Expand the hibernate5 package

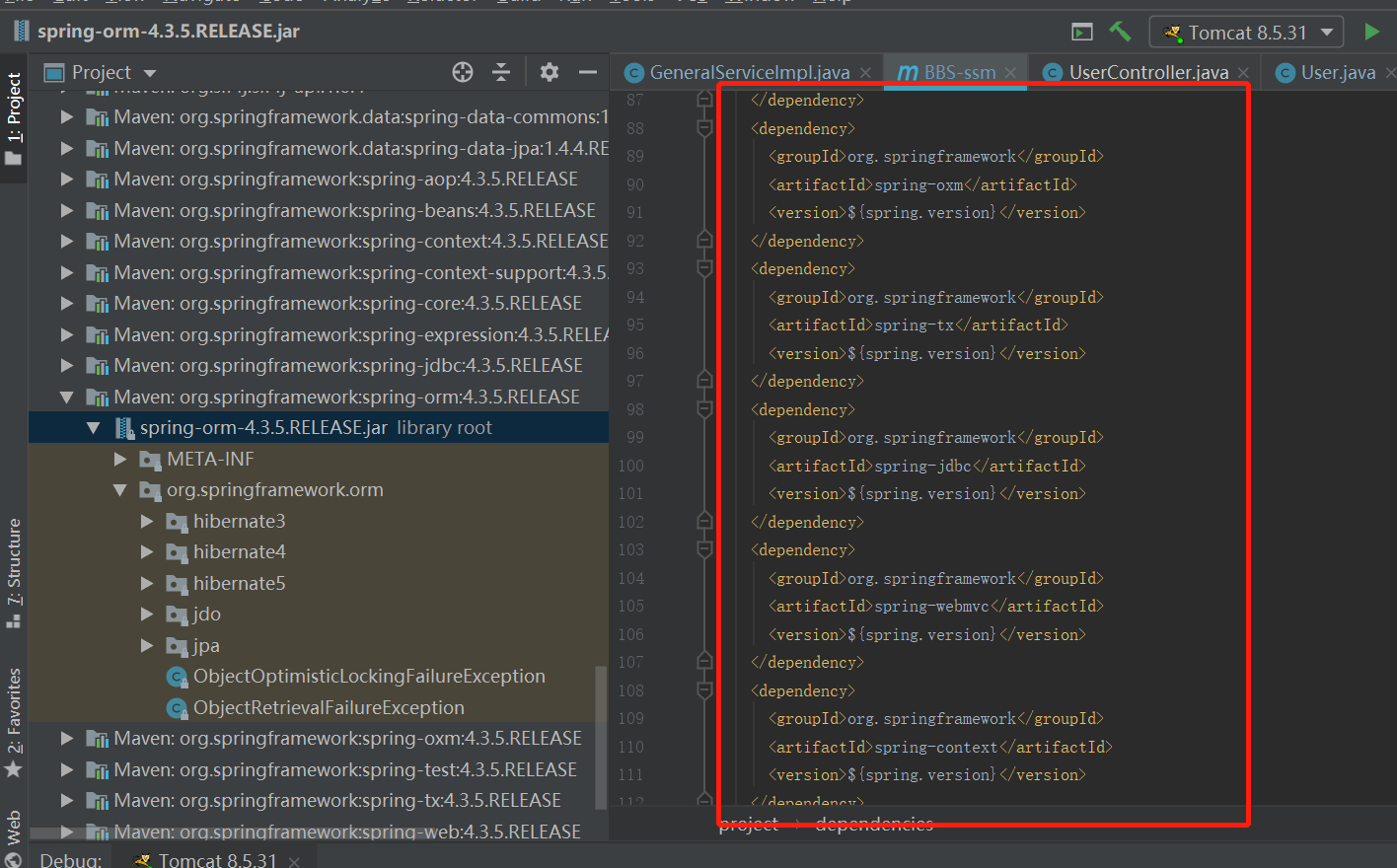[146, 582]
